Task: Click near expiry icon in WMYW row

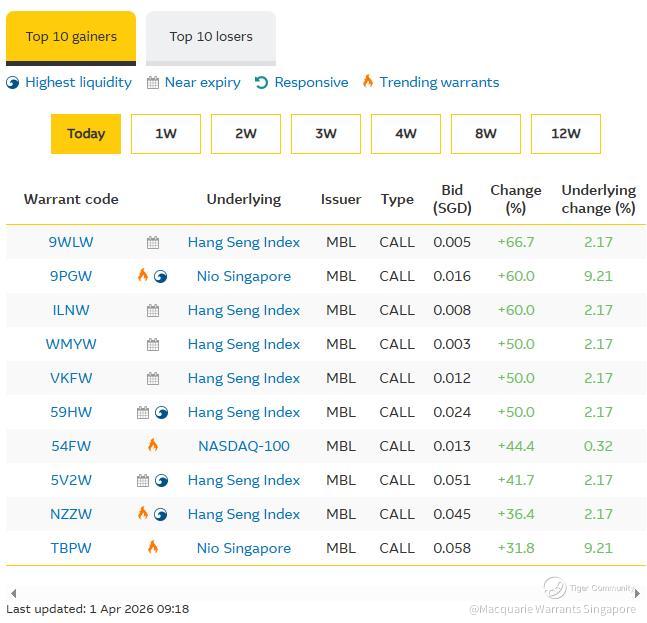Action: point(153,344)
